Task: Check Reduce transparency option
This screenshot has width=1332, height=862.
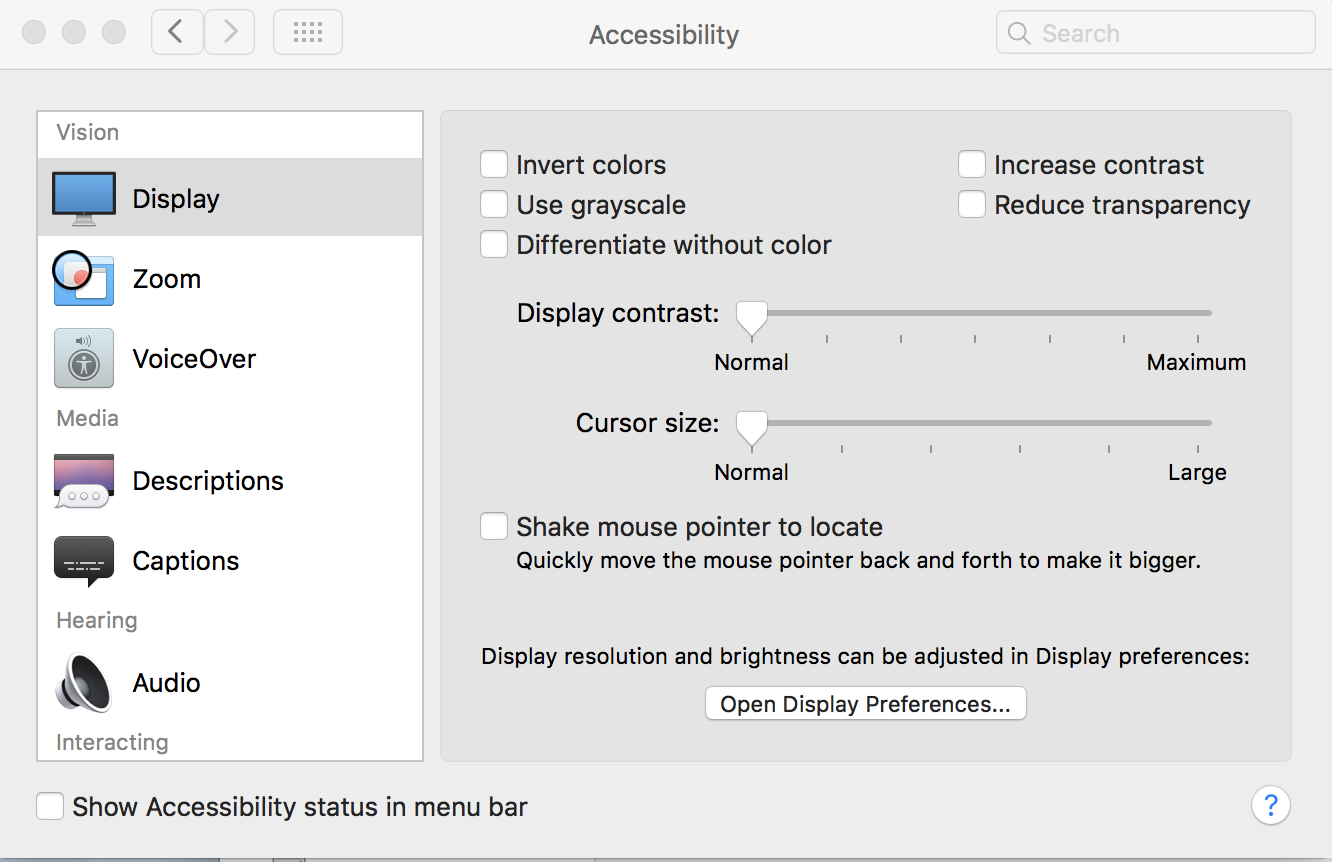Action: pos(972,205)
